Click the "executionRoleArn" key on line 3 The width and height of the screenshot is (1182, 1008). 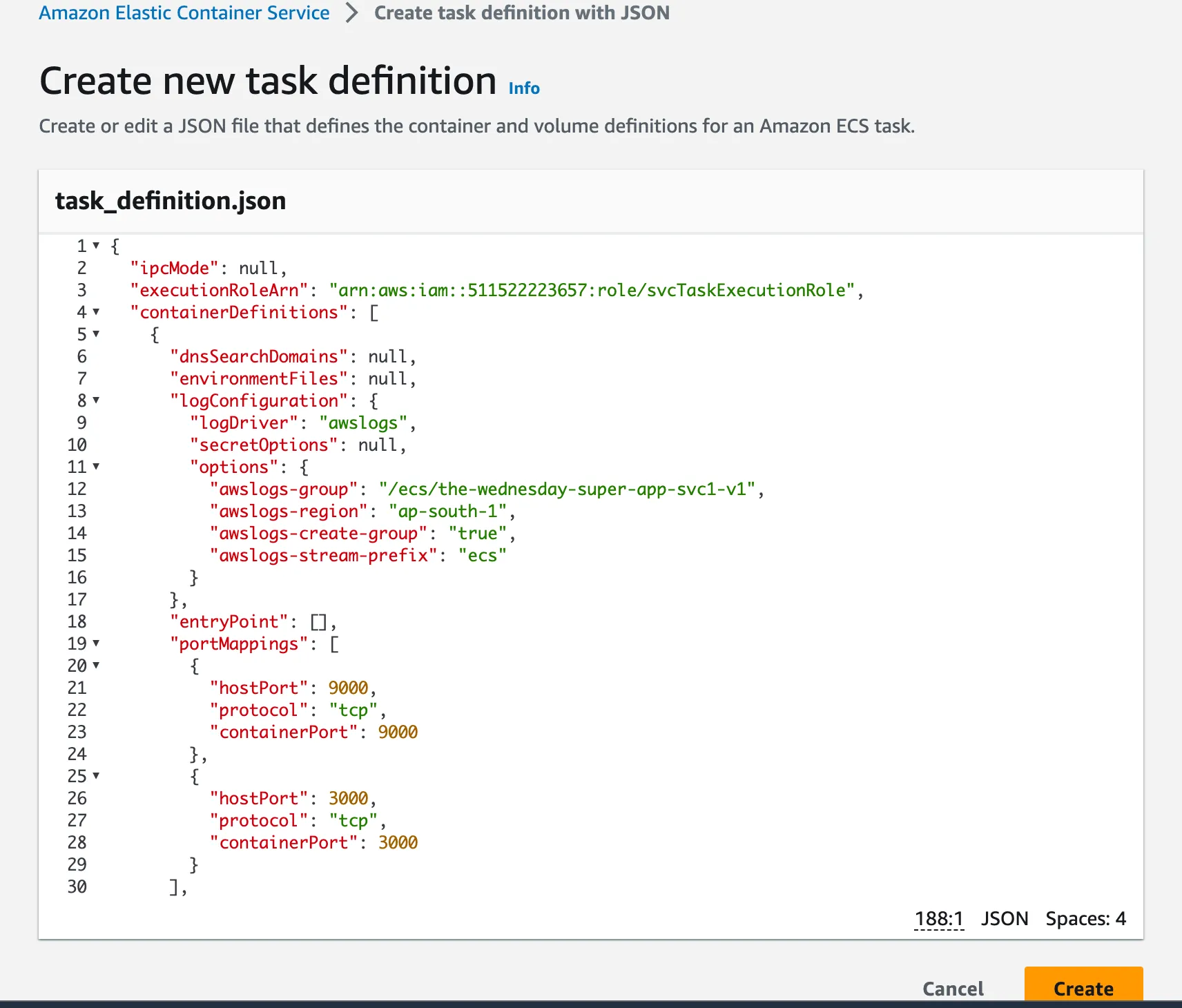tap(219, 290)
